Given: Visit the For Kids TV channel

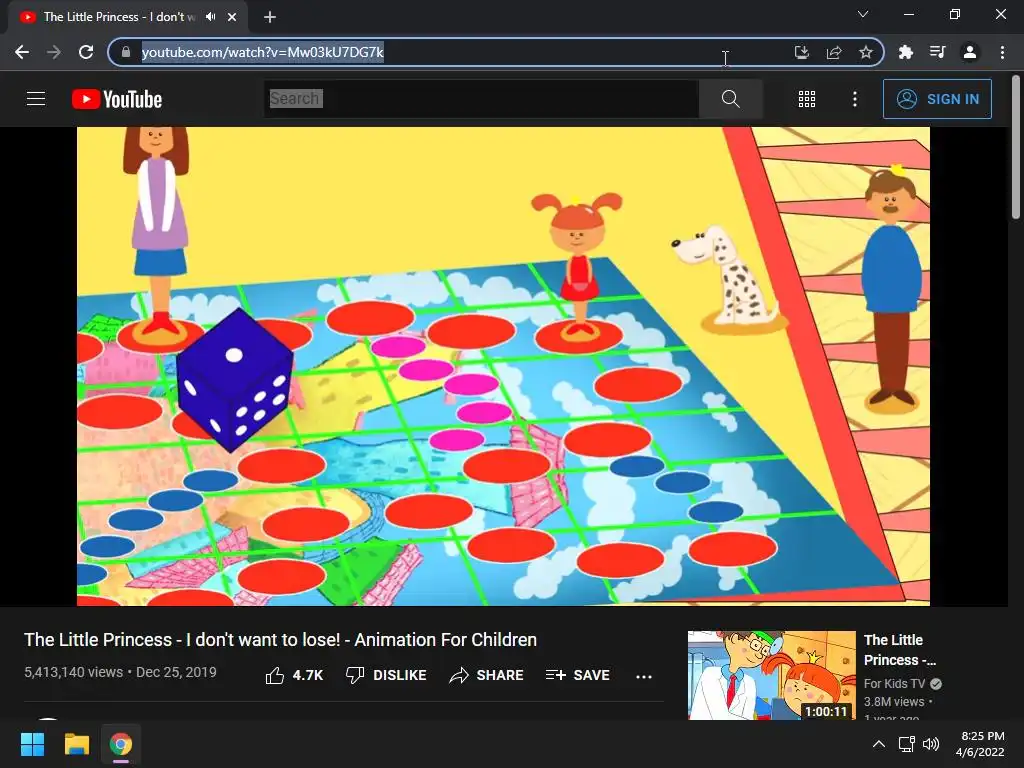Looking at the screenshot, I should [x=894, y=684].
